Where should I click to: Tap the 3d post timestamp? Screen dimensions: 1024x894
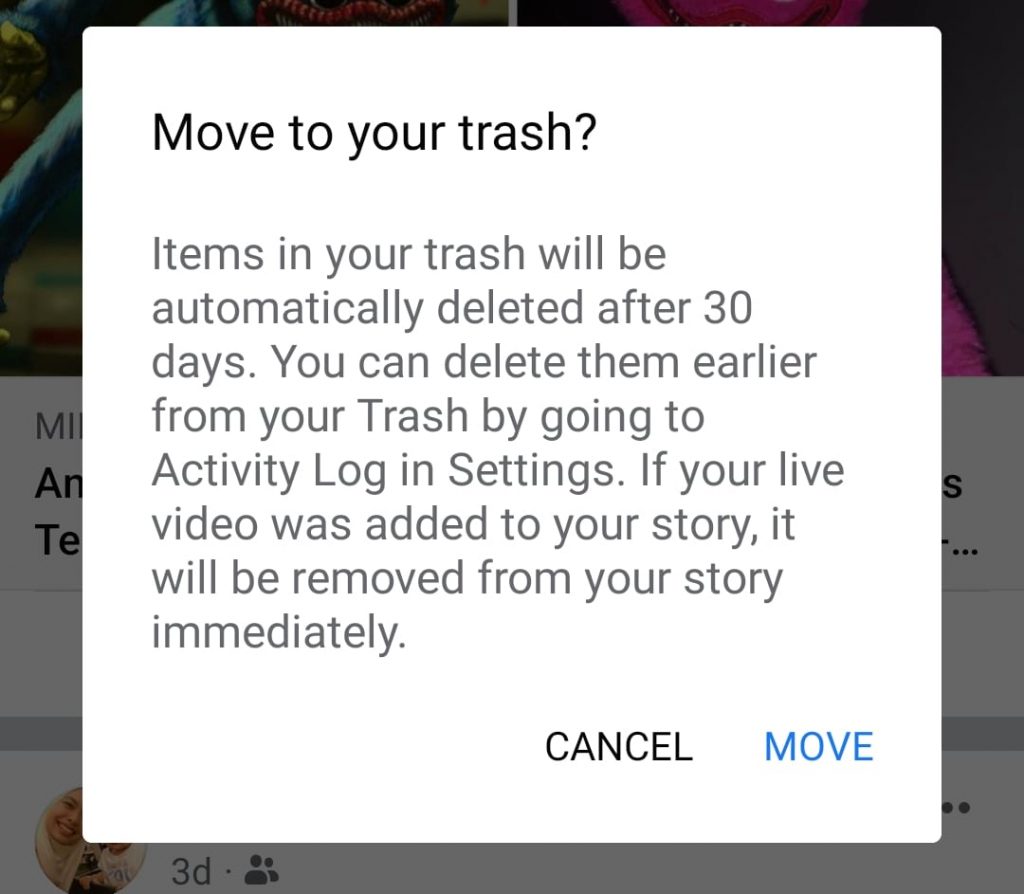tap(191, 870)
